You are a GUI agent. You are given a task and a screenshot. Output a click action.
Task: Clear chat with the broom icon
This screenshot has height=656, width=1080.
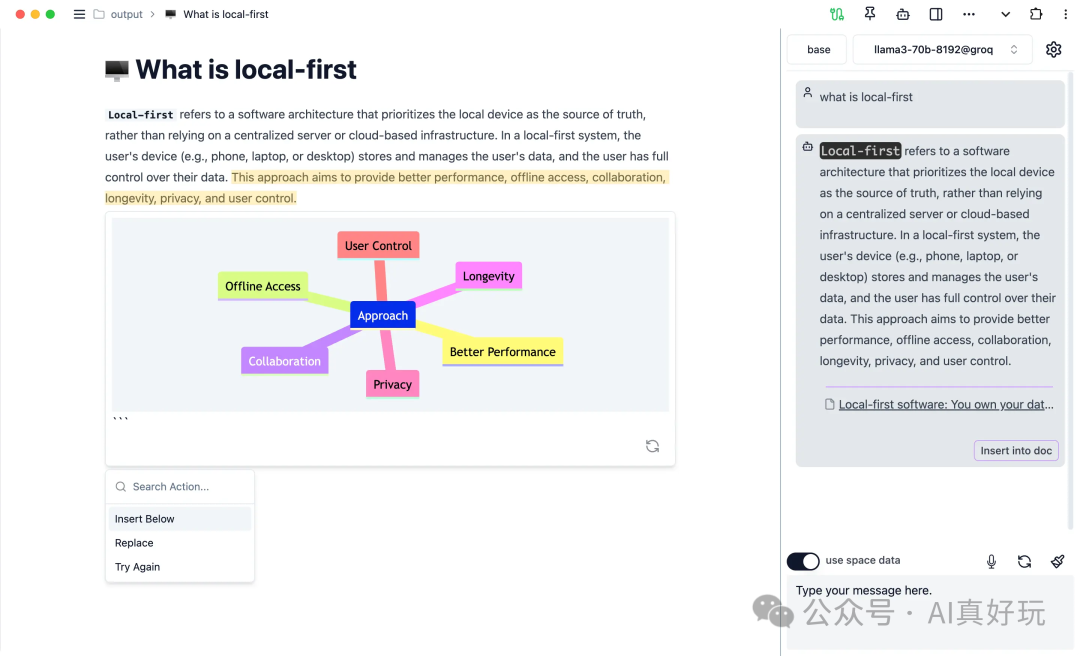point(1057,562)
